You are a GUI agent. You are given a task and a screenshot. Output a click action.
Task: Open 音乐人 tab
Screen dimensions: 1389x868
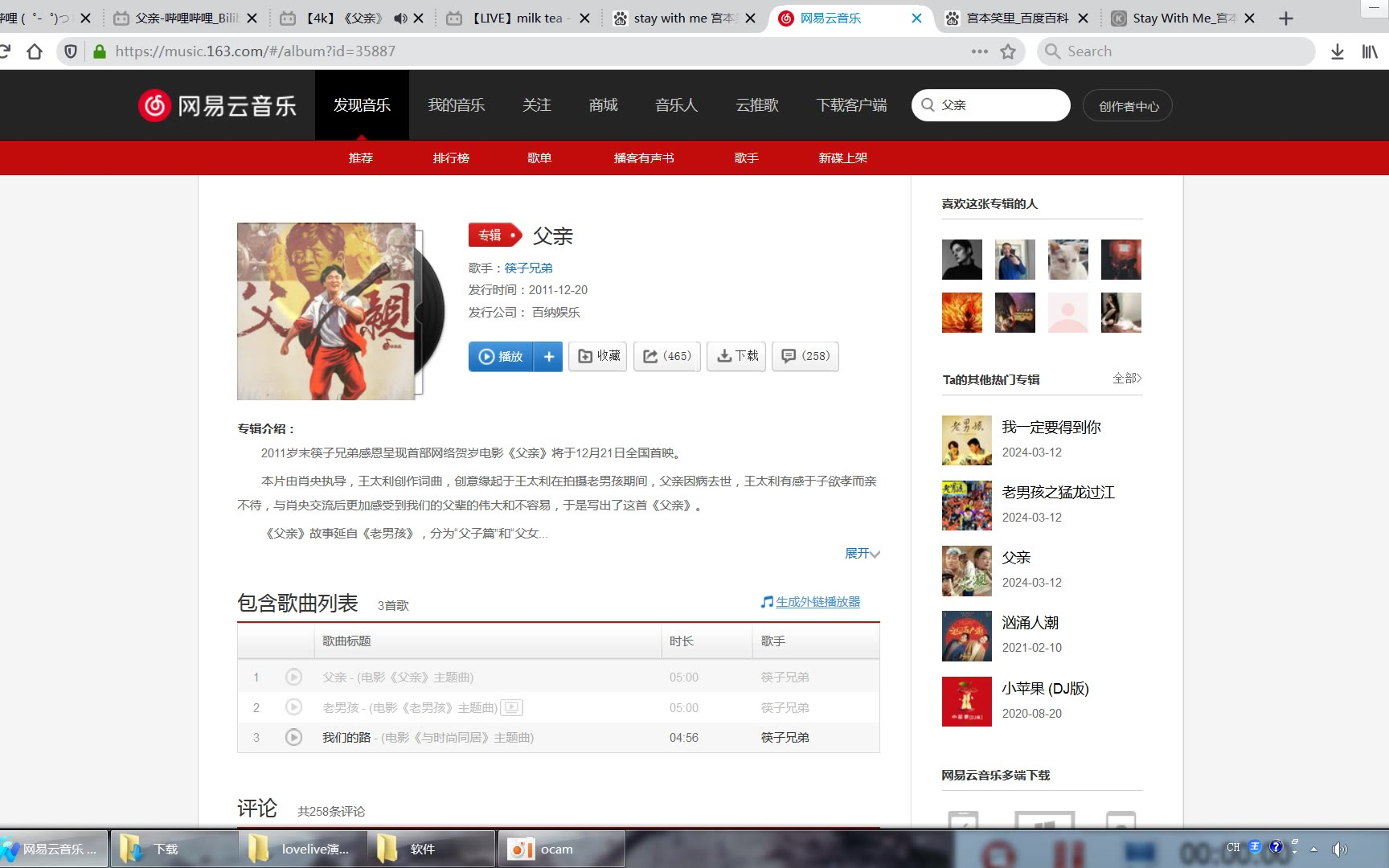676,105
